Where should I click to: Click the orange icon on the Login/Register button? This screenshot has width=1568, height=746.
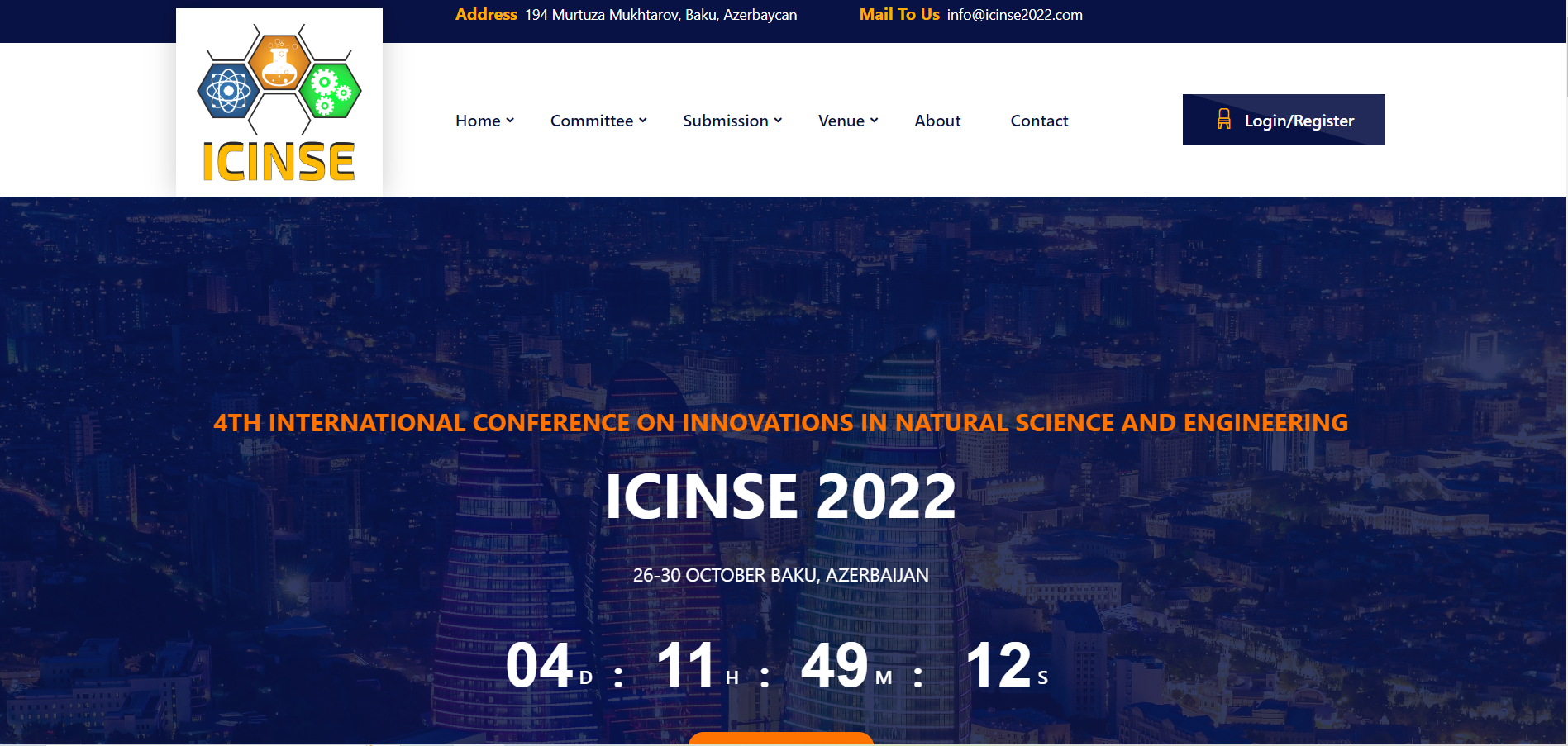1224,120
